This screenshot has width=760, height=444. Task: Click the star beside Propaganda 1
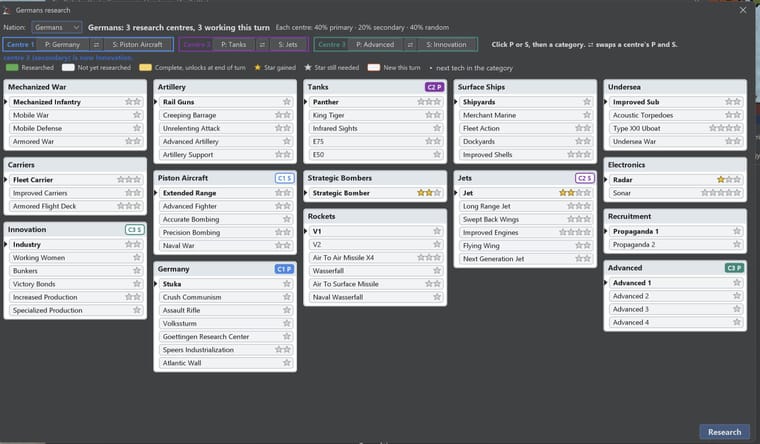pyautogui.click(x=737, y=231)
